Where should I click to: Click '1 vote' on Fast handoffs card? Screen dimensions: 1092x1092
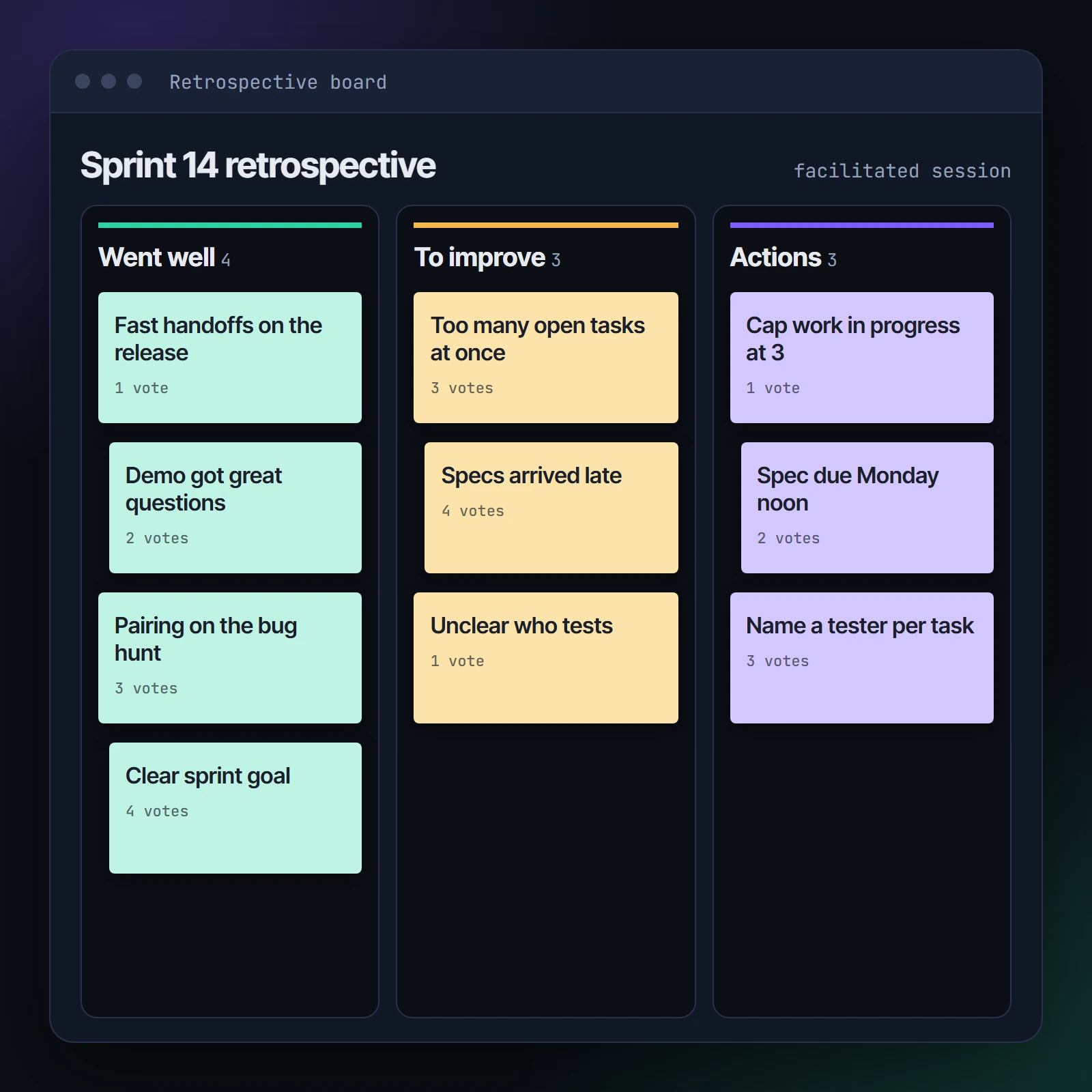click(141, 388)
